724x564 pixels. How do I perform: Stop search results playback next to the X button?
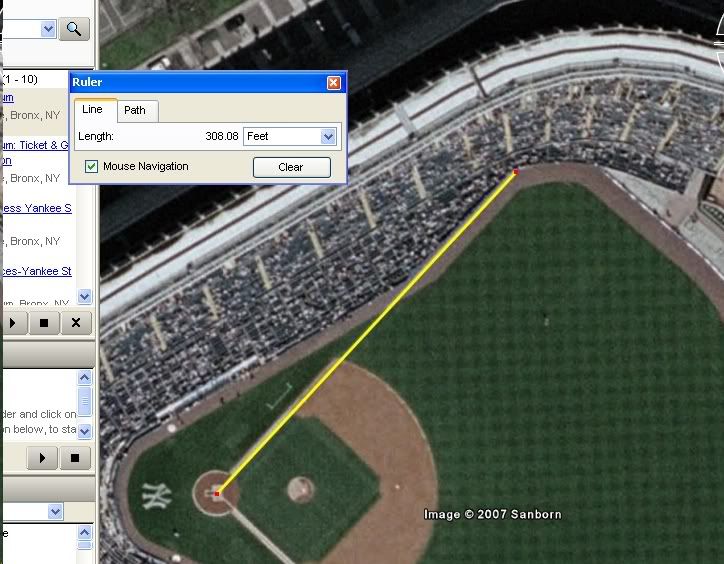coord(44,323)
